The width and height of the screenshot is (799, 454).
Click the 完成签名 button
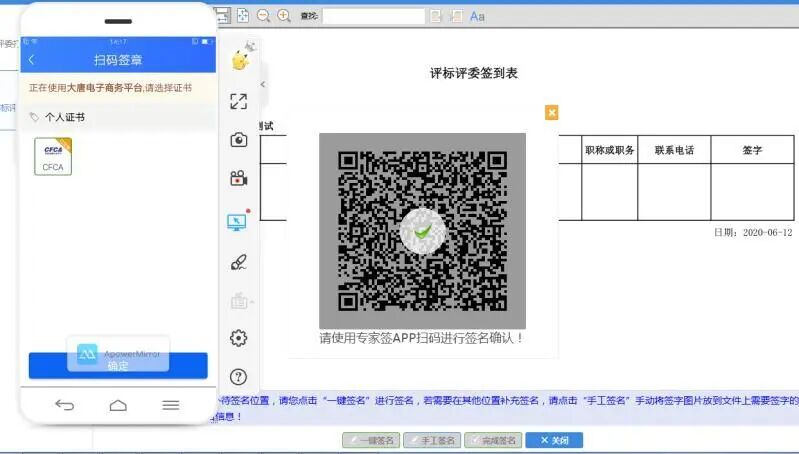pyautogui.click(x=493, y=440)
